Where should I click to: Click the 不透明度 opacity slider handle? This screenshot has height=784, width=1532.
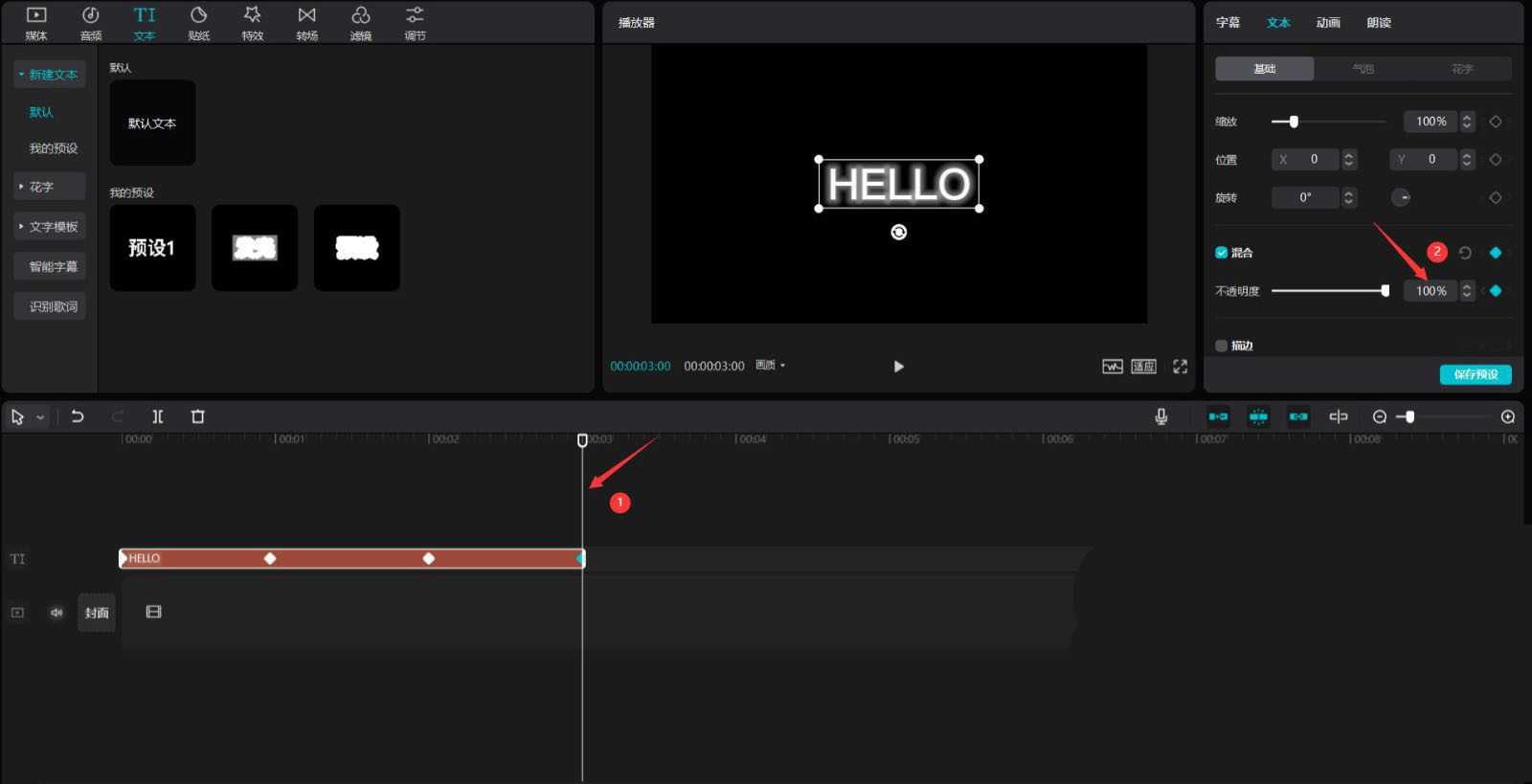(1385, 291)
